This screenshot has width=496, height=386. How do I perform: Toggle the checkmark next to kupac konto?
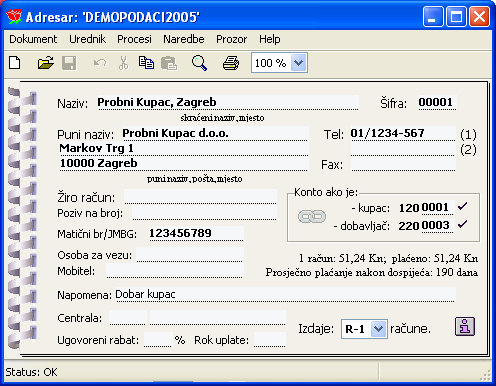[x=463, y=207]
